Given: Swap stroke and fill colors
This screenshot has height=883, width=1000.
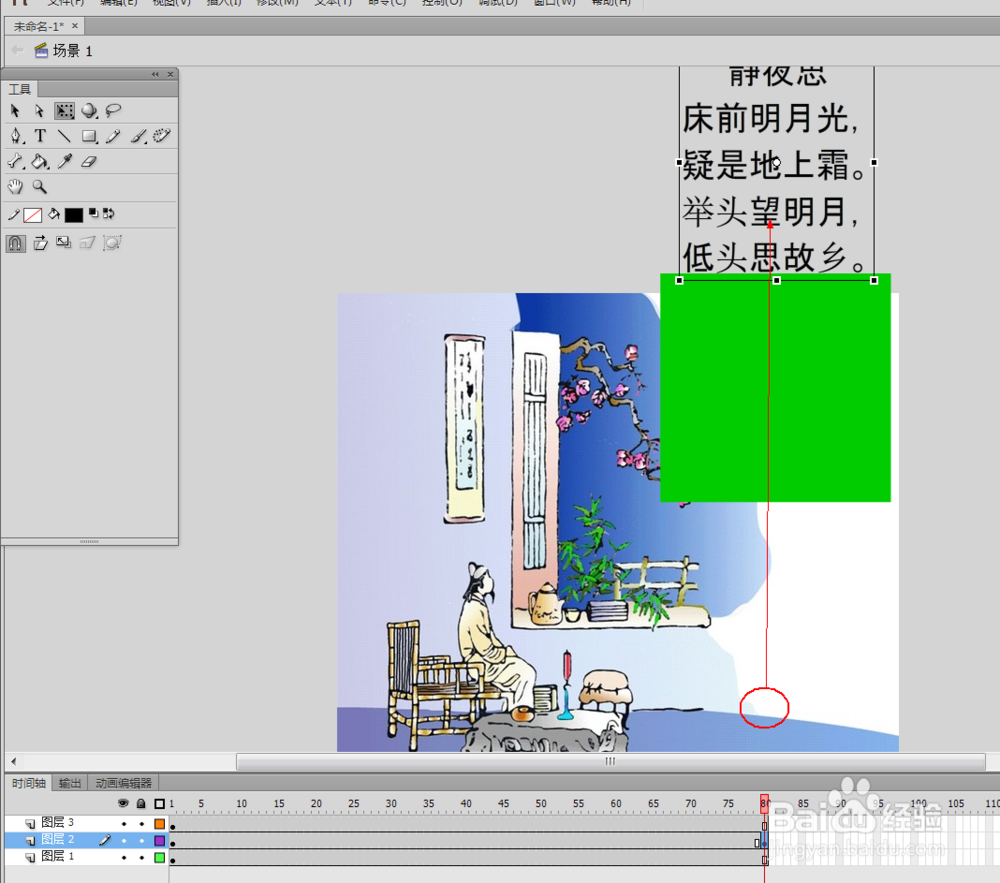Looking at the screenshot, I should pyautogui.click(x=109, y=213).
